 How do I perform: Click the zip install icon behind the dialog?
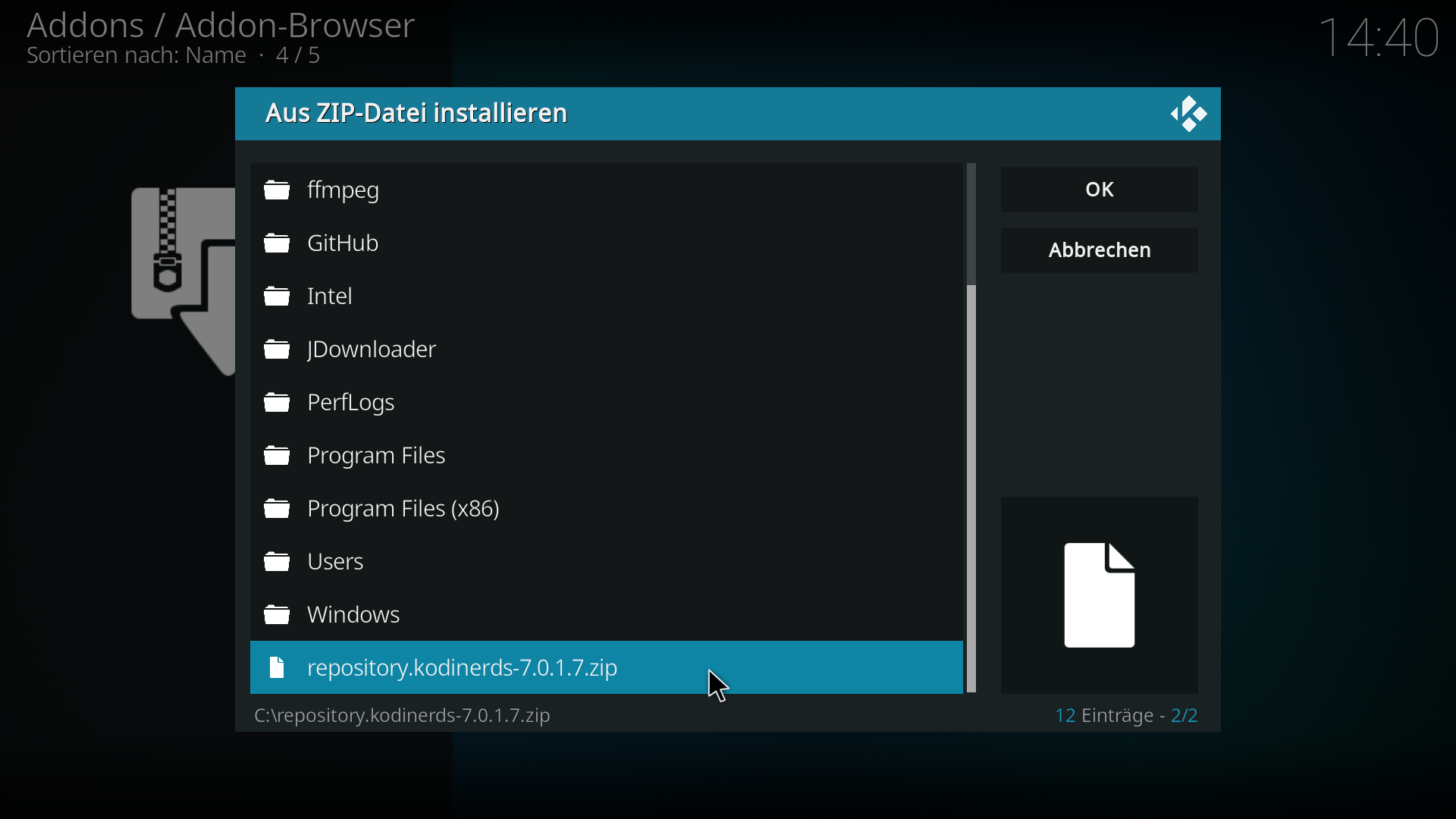coord(183,281)
